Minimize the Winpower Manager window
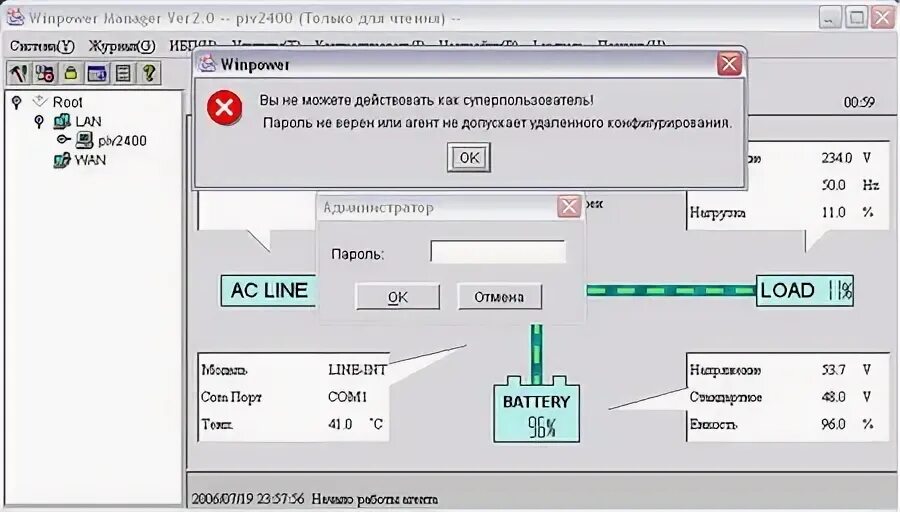Image resolution: width=900 pixels, height=512 pixels. [x=830, y=18]
